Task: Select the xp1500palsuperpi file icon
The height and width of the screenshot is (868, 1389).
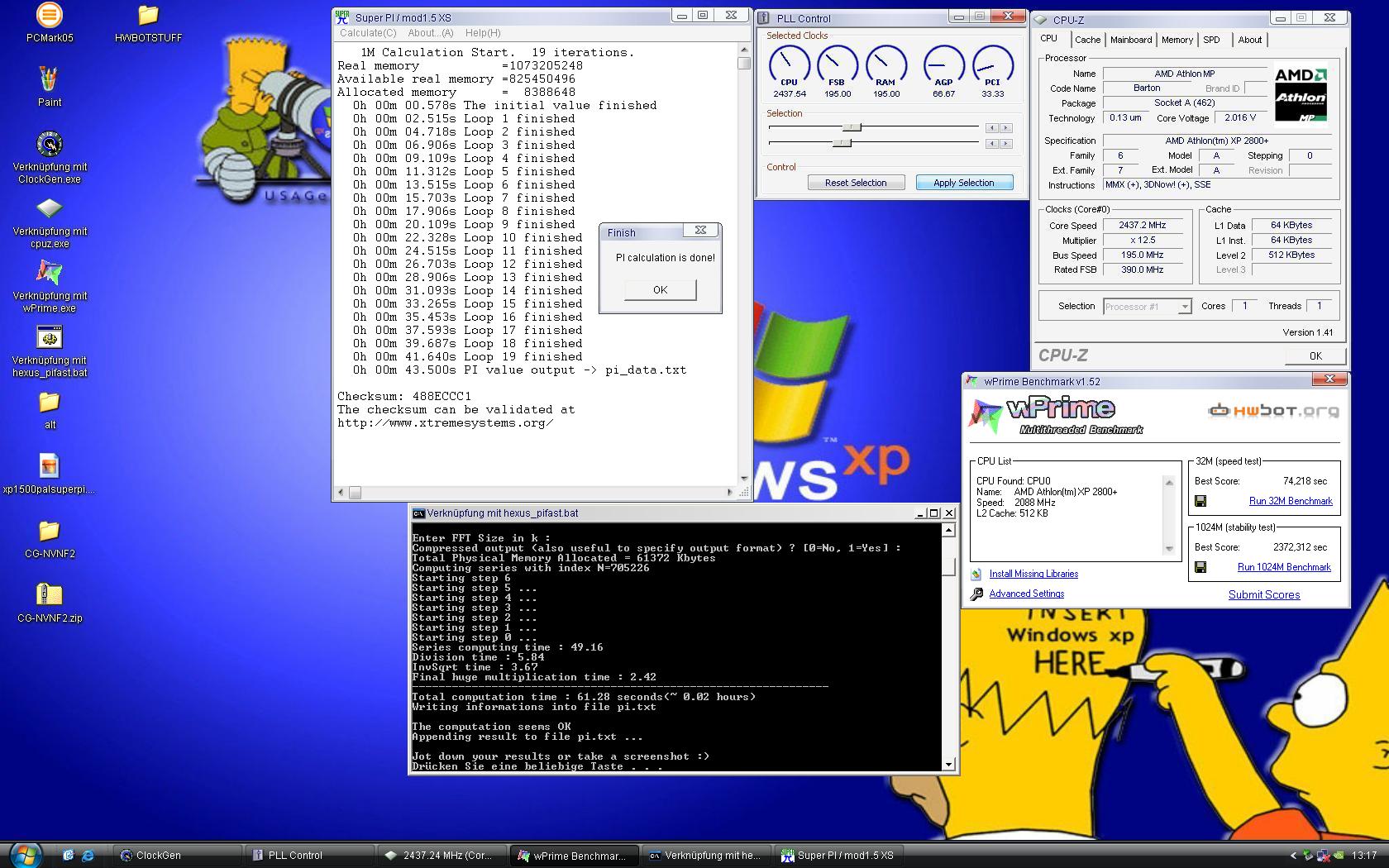Action: coord(50,466)
